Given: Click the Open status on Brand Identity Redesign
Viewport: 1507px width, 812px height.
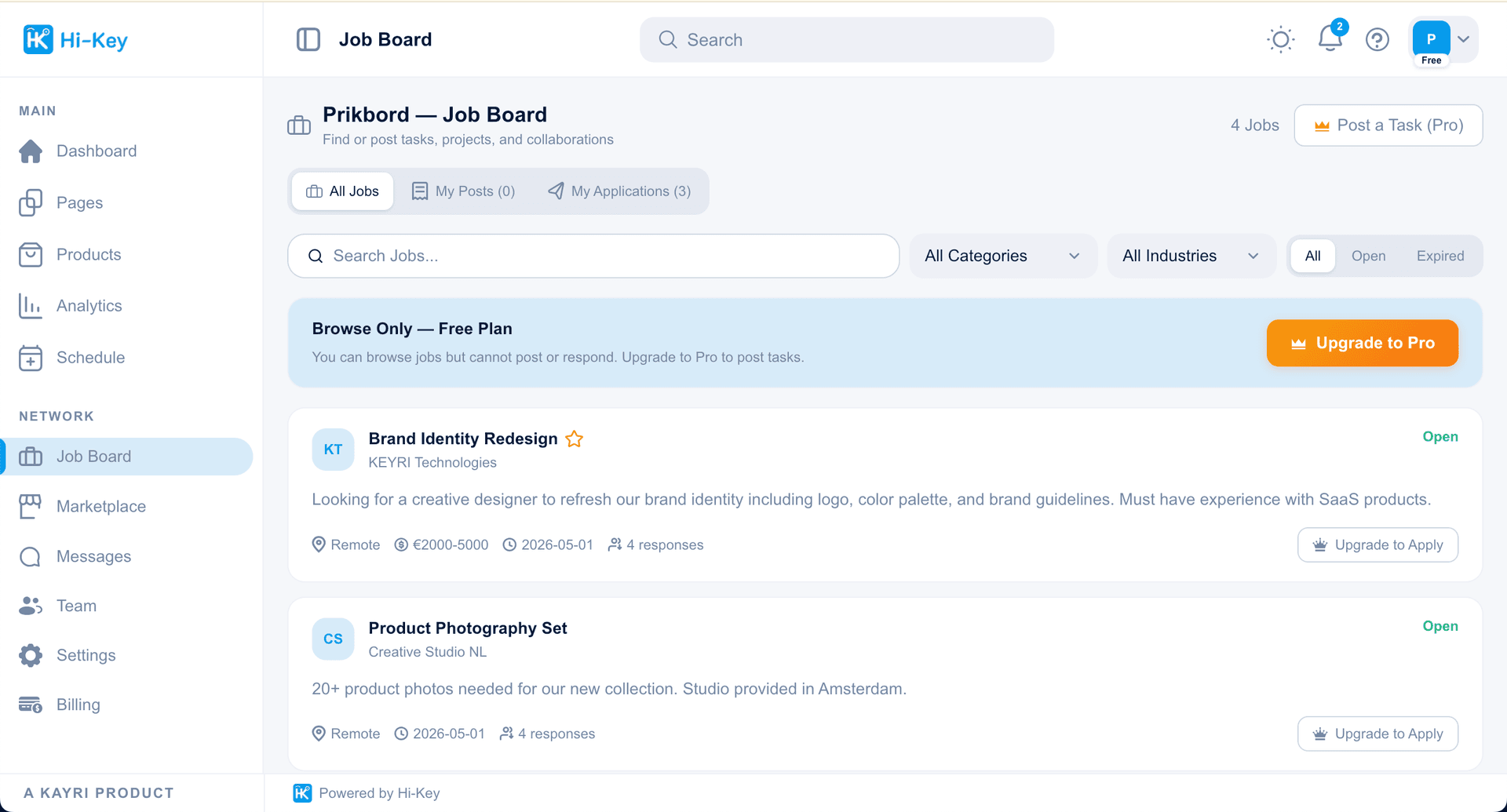Looking at the screenshot, I should point(1440,437).
